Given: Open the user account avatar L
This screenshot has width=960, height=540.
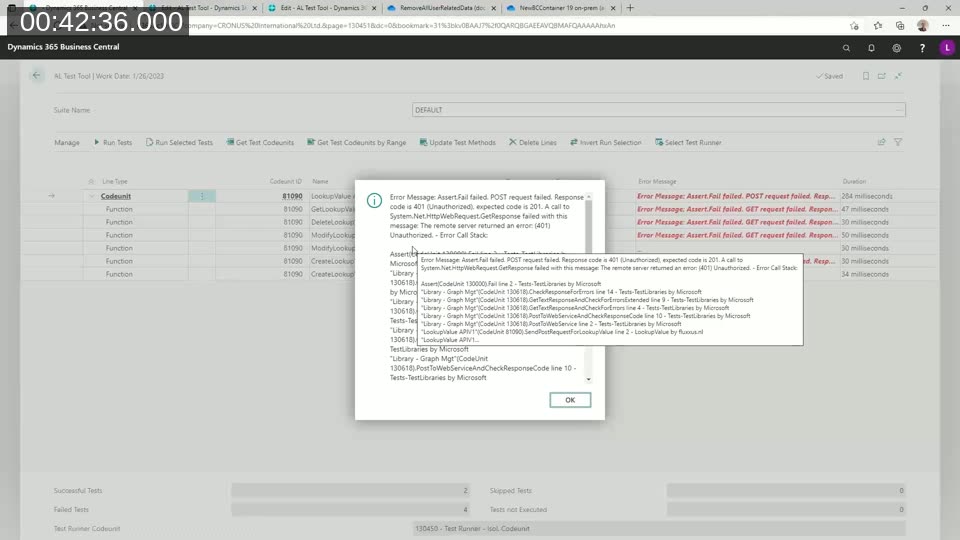Looking at the screenshot, I should point(947,48).
